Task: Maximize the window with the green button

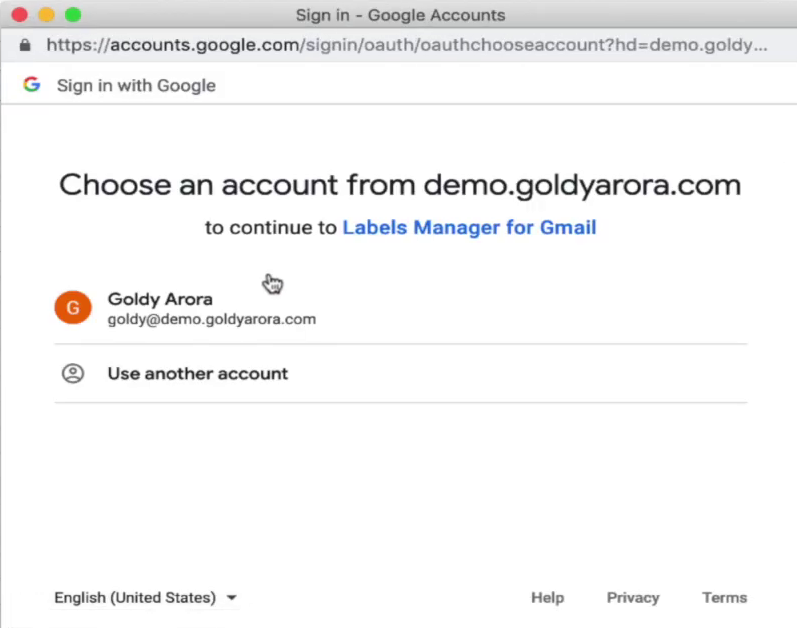Action: click(x=73, y=15)
